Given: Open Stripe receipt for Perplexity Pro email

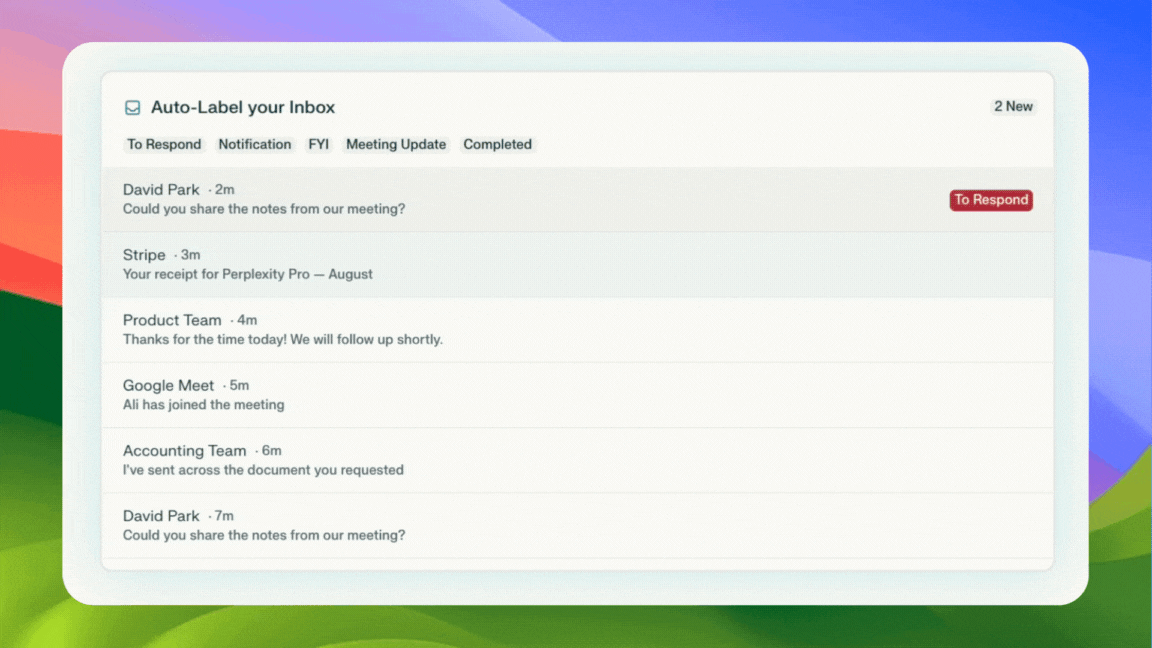Looking at the screenshot, I should [577, 264].
